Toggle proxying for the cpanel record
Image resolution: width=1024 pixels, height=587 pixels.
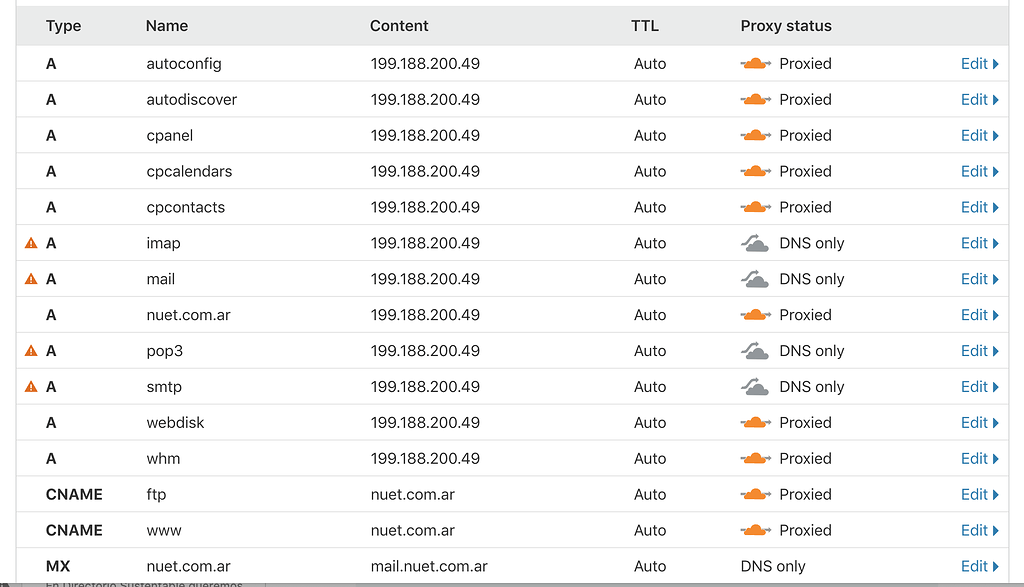755,135
